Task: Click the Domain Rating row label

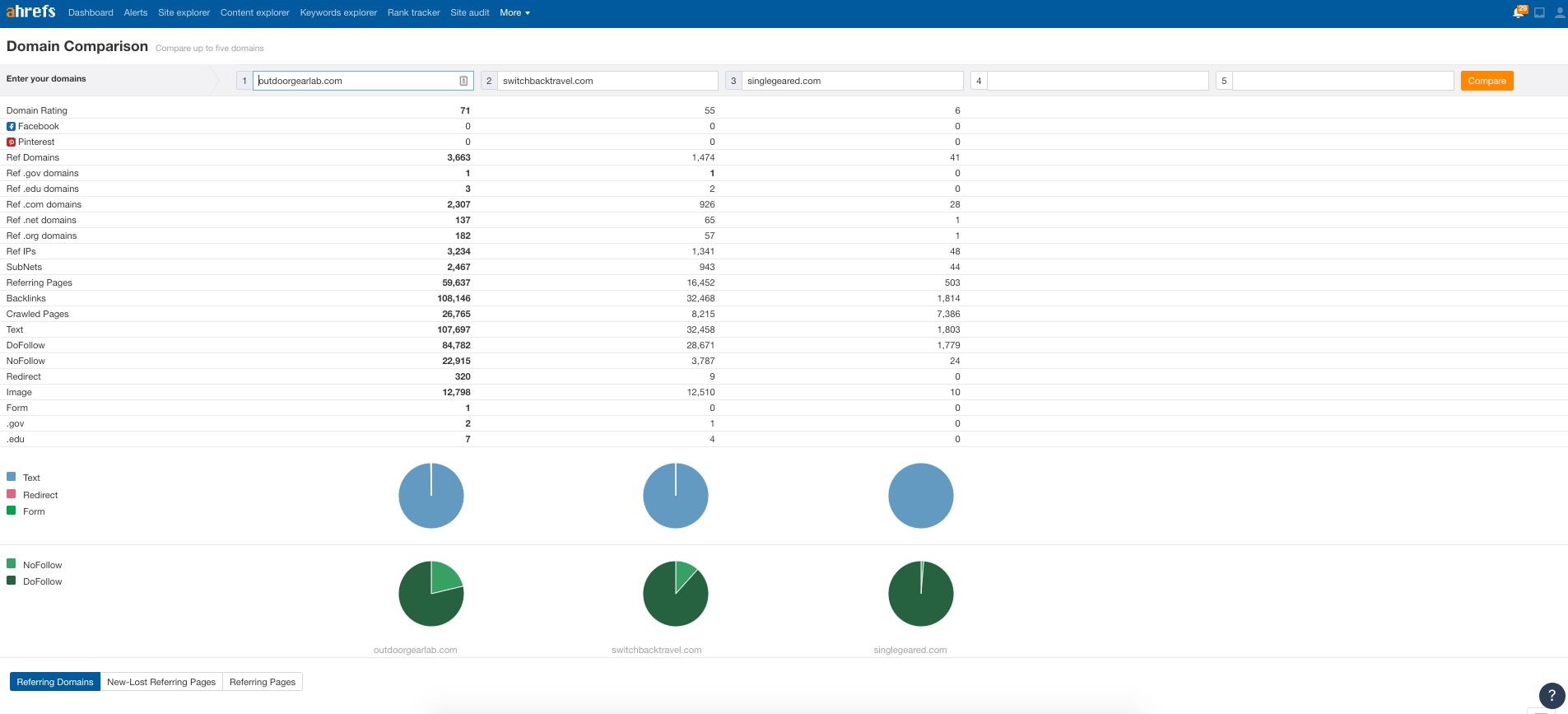Action: click(x=37, y=110)
